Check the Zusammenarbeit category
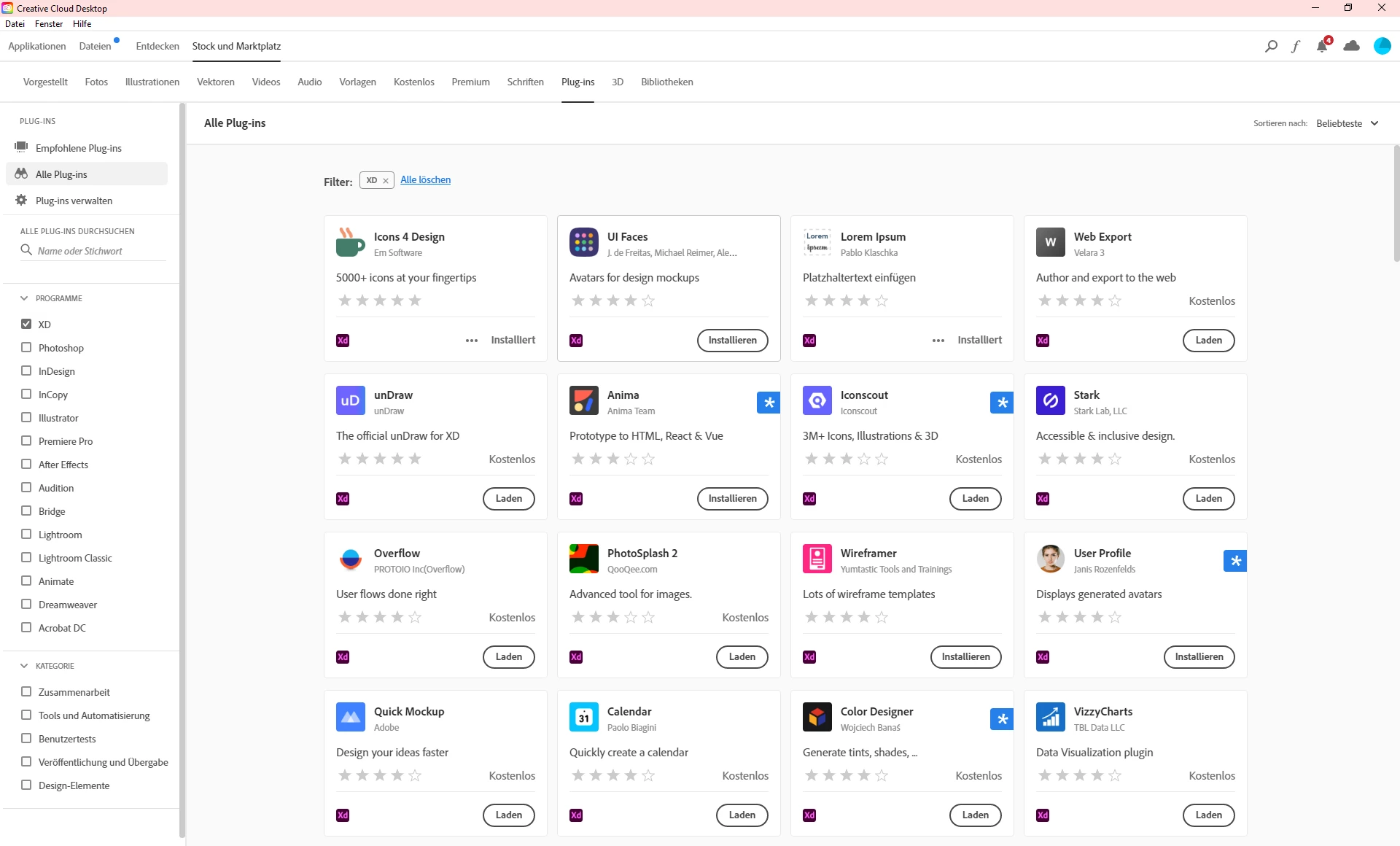The image size is (1400, 846). (26, 692)
